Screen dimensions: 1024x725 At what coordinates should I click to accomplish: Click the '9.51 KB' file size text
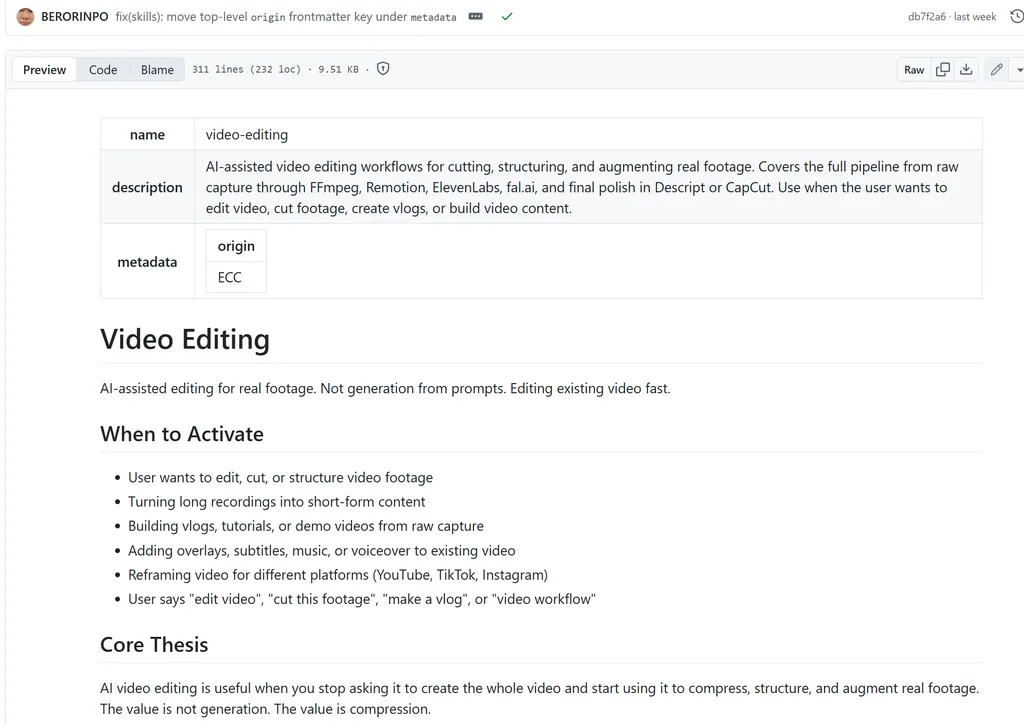click(338, 69)
